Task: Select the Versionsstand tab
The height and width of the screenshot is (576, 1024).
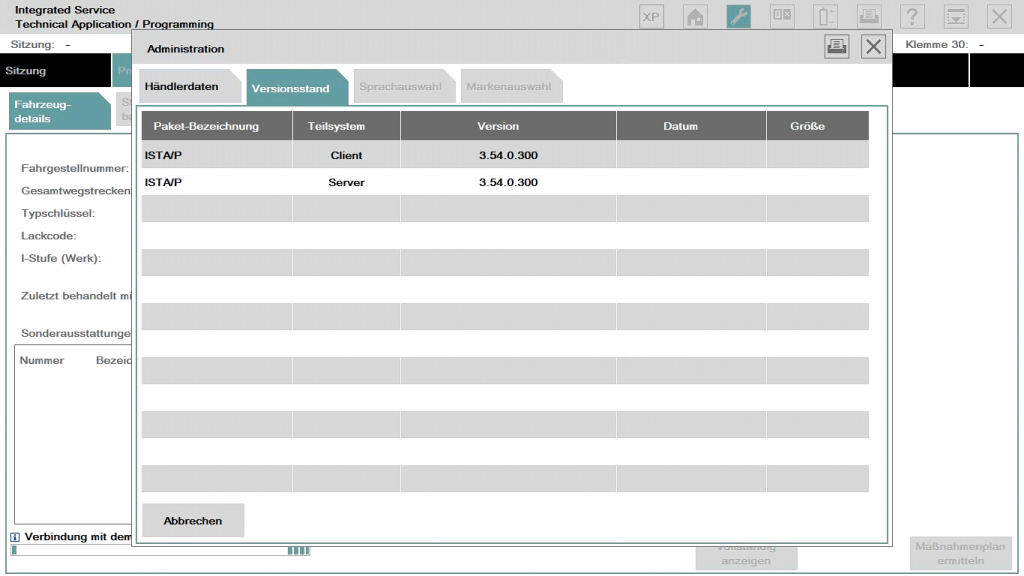Action: (296, 88)
